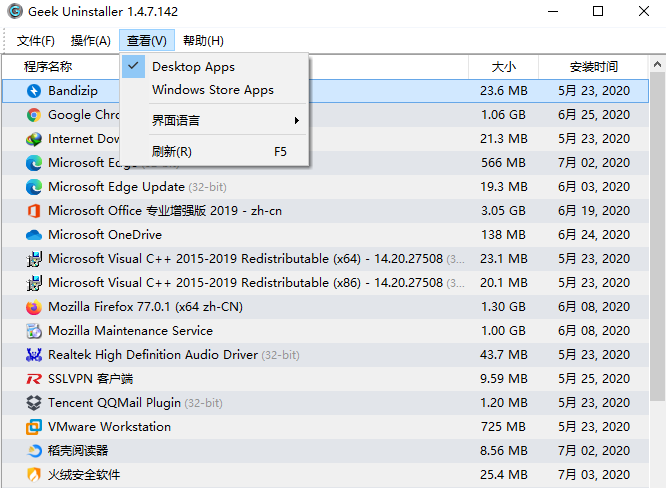Click the 稻壳阅读器 icon
The width and height of the screenshot is (666, 488).
[34, 451]
